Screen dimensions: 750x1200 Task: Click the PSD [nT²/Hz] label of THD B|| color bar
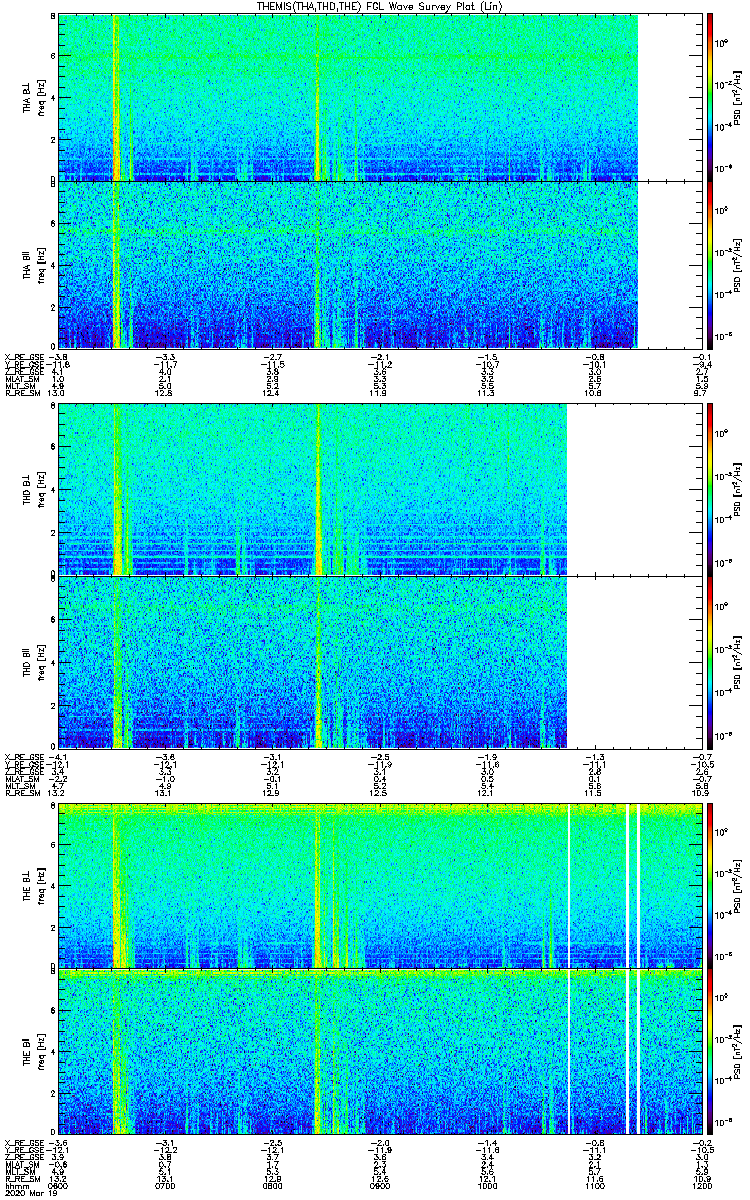738,661
